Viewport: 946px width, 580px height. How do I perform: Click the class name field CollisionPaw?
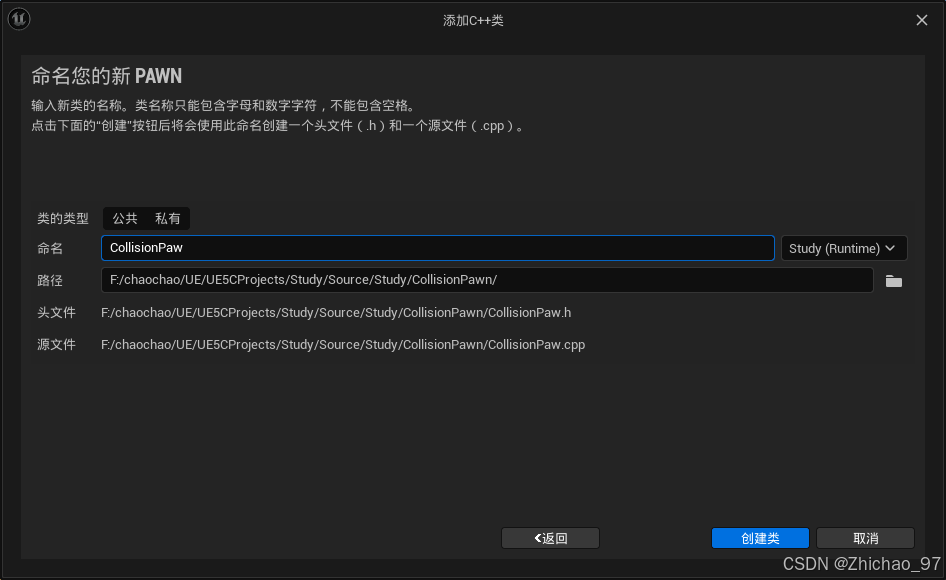pos(437,248)
